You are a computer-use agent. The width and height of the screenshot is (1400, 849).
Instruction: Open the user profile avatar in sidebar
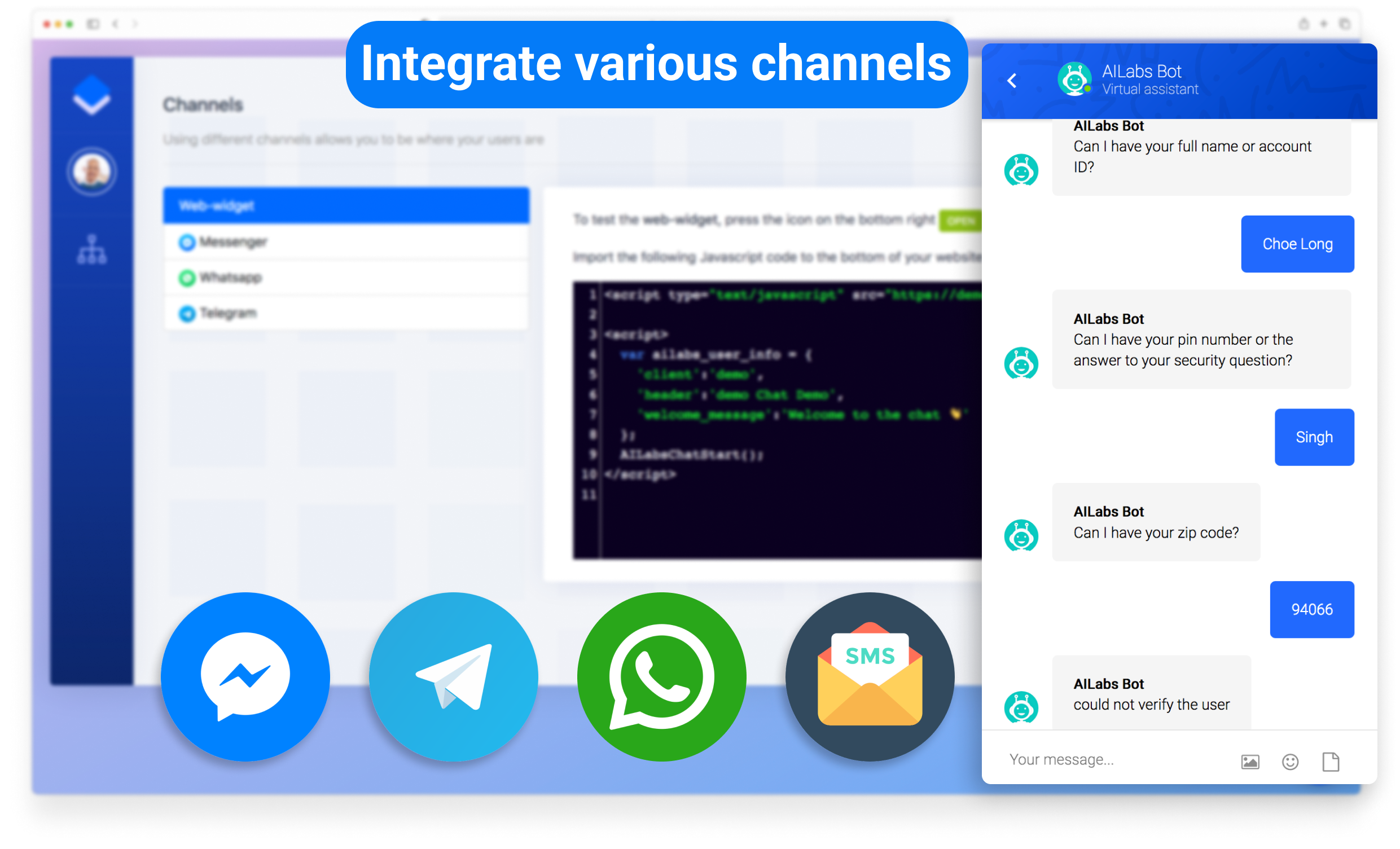tap(92, 171)
